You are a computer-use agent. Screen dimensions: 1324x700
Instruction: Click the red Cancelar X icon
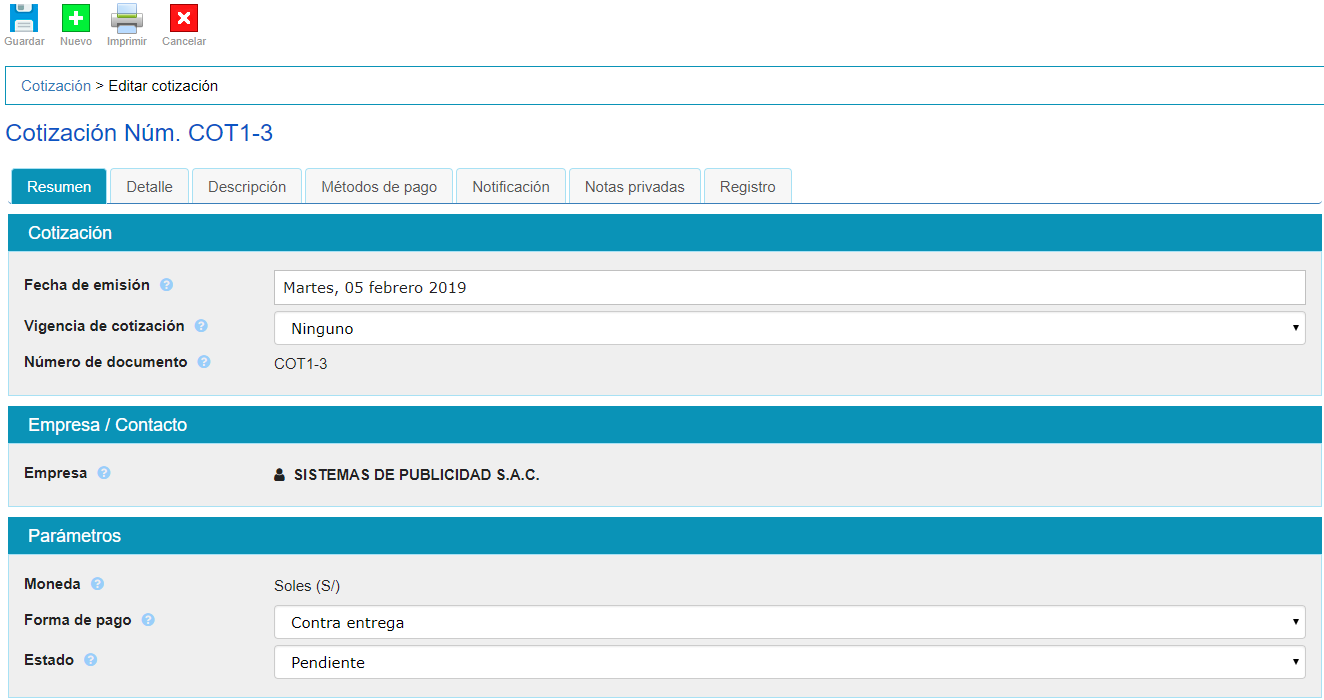[184, 18]
